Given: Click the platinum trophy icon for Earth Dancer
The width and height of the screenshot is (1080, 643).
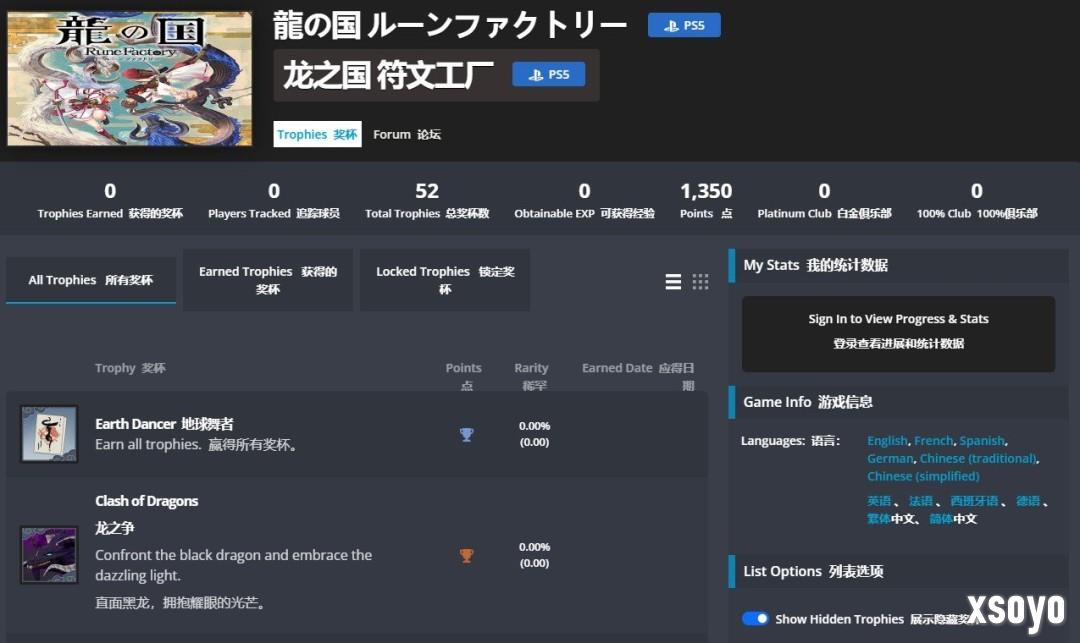Looking at the screenshot, I should pyautogui.click(x=465, y=434).
